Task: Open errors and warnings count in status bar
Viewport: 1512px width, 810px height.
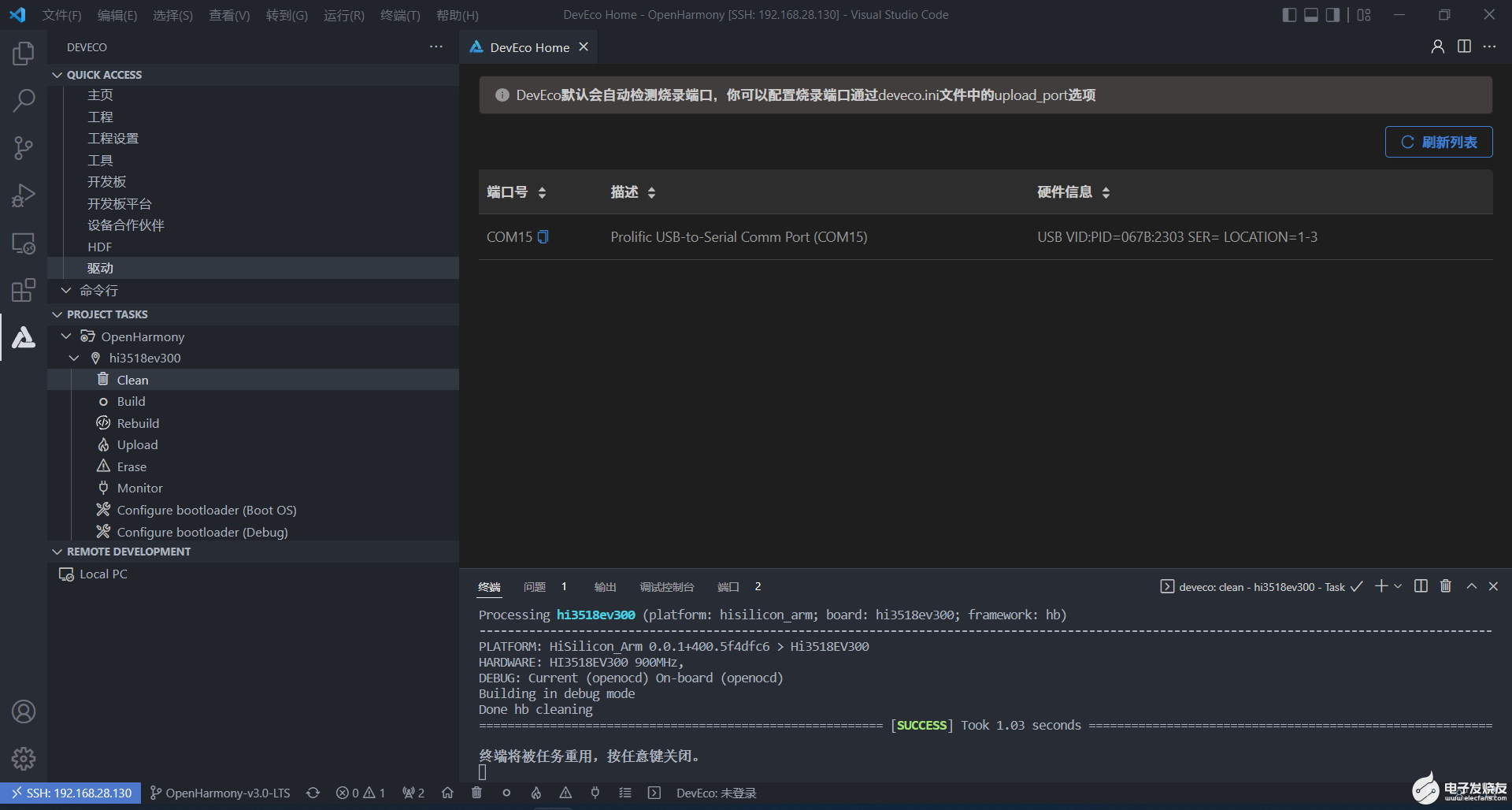Action: coord(360,793)
